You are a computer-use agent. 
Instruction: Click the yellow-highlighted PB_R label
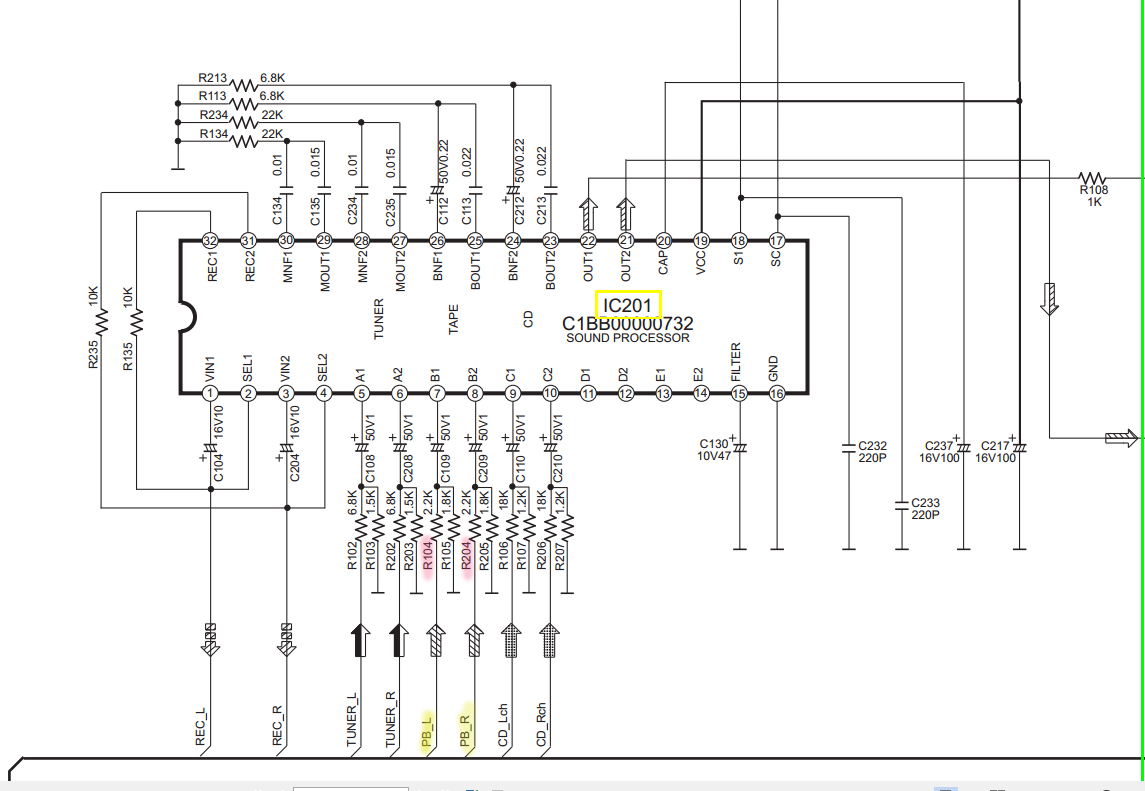(465, 732)
